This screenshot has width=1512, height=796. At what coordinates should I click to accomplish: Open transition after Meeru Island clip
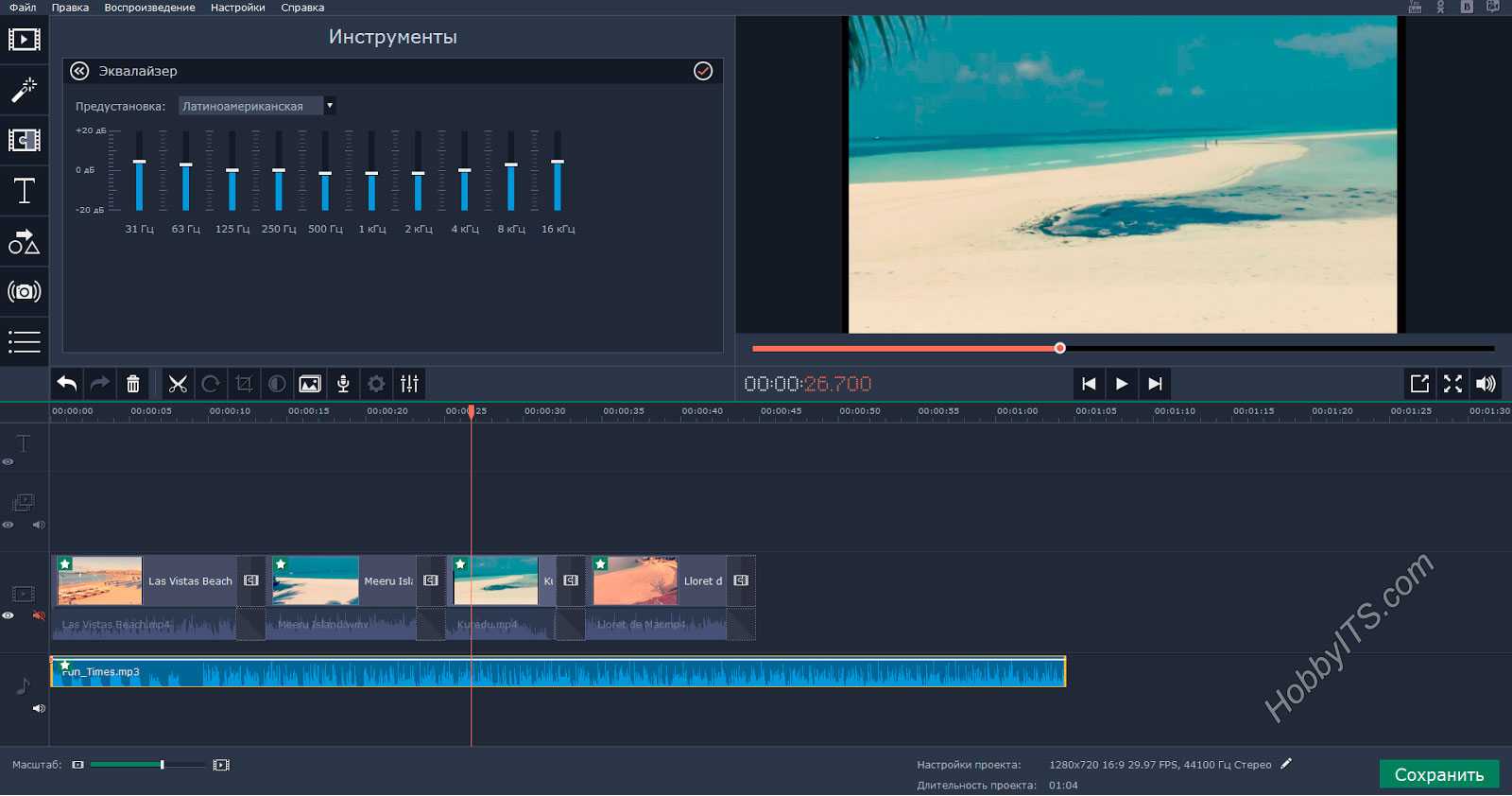pos(431,580)
